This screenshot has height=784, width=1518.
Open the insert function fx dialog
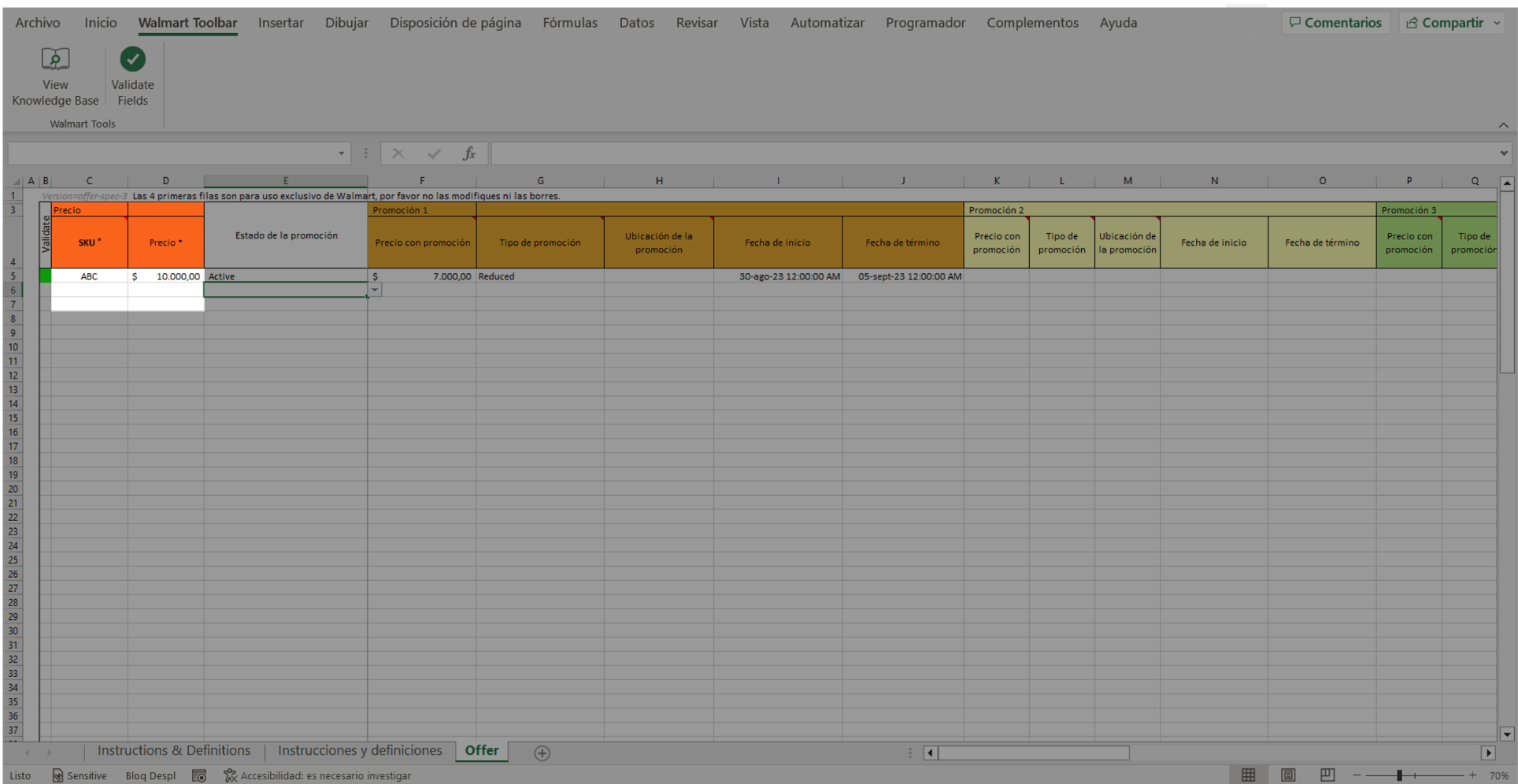pyautogui.click(x=469, y=153)
